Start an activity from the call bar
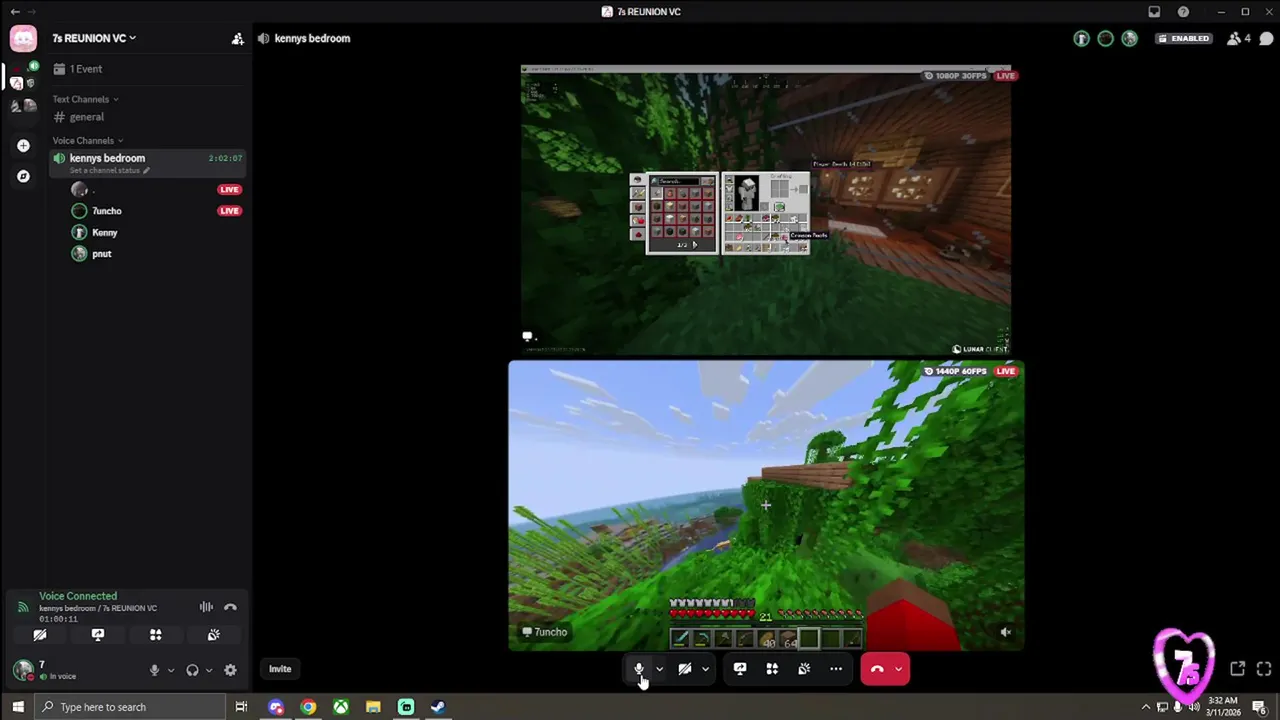Viewport: 1280px width, 720px height. coord(772,669)
